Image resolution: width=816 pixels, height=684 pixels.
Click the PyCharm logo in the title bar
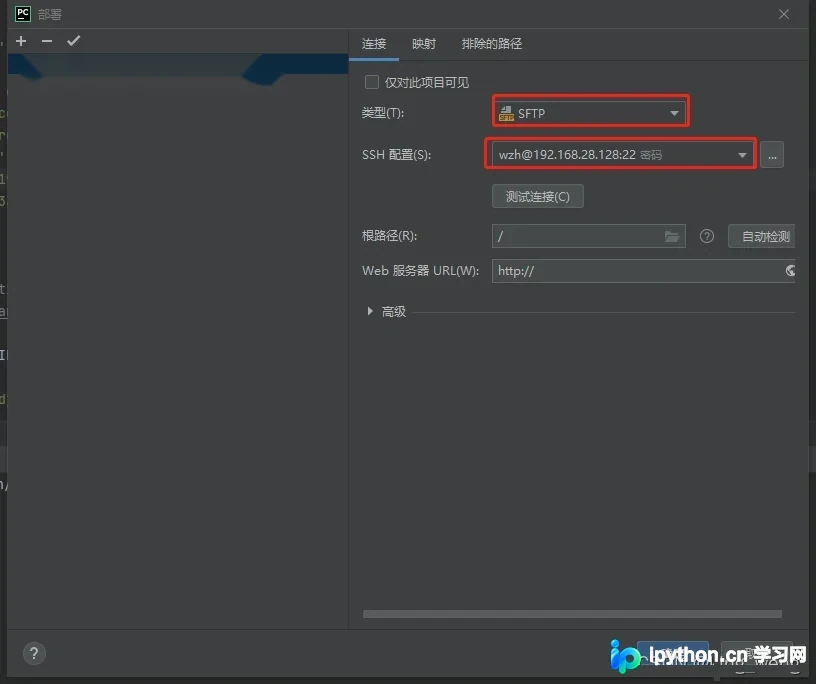coord(23,14)
